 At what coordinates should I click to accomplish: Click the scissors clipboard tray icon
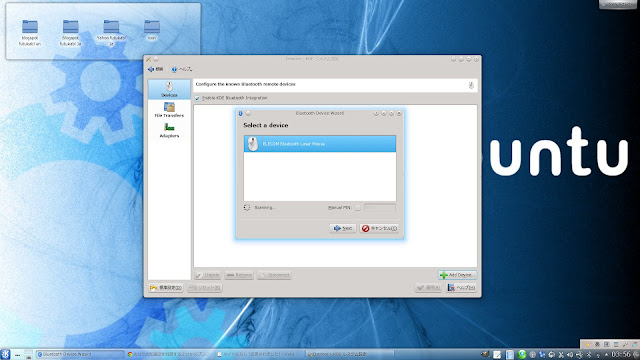point(561,355)
